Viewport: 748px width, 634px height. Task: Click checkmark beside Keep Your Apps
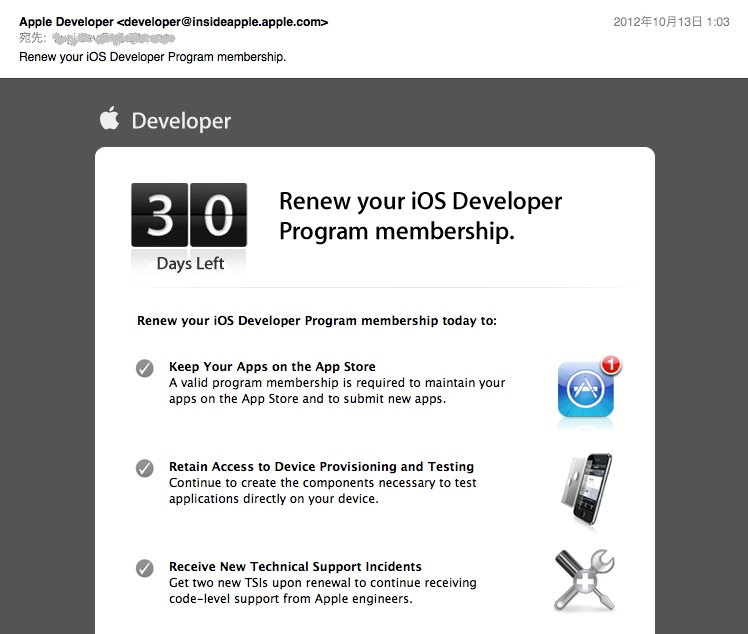tap(145, 369)
